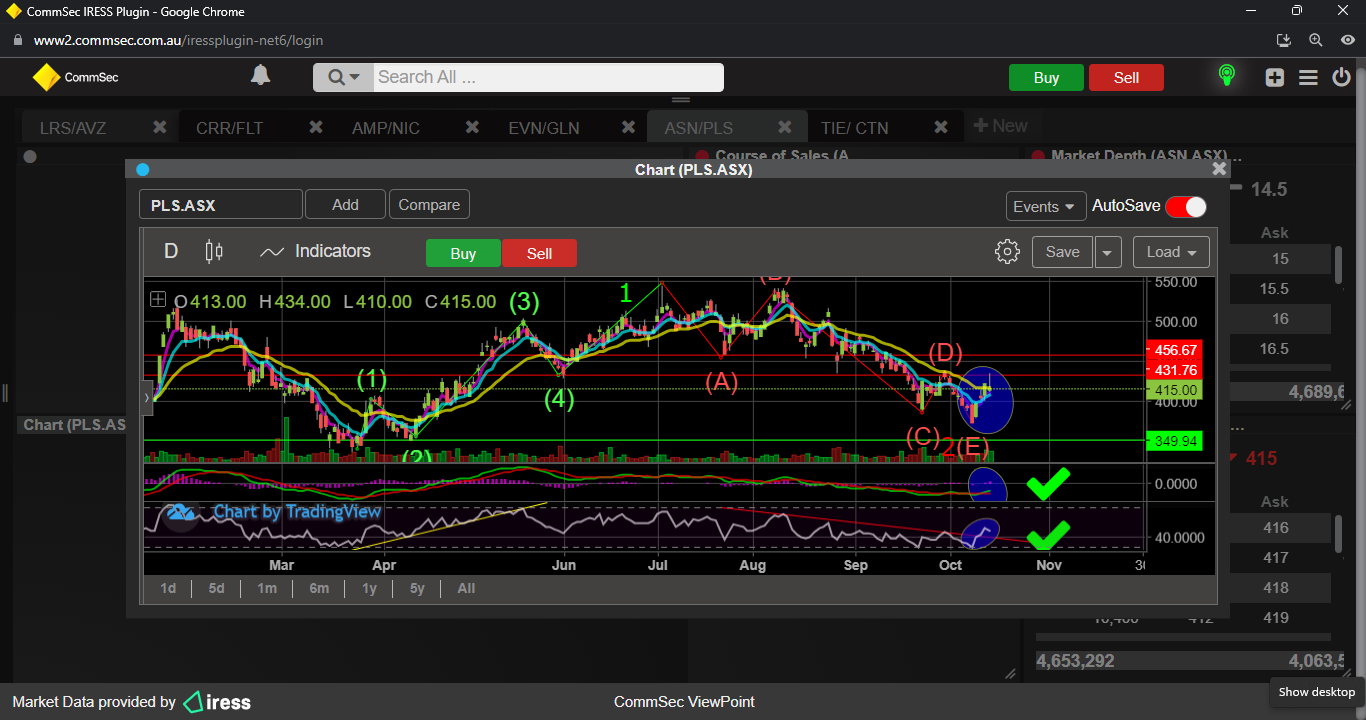Set chart range to 1y

click(x=369, y=588)
